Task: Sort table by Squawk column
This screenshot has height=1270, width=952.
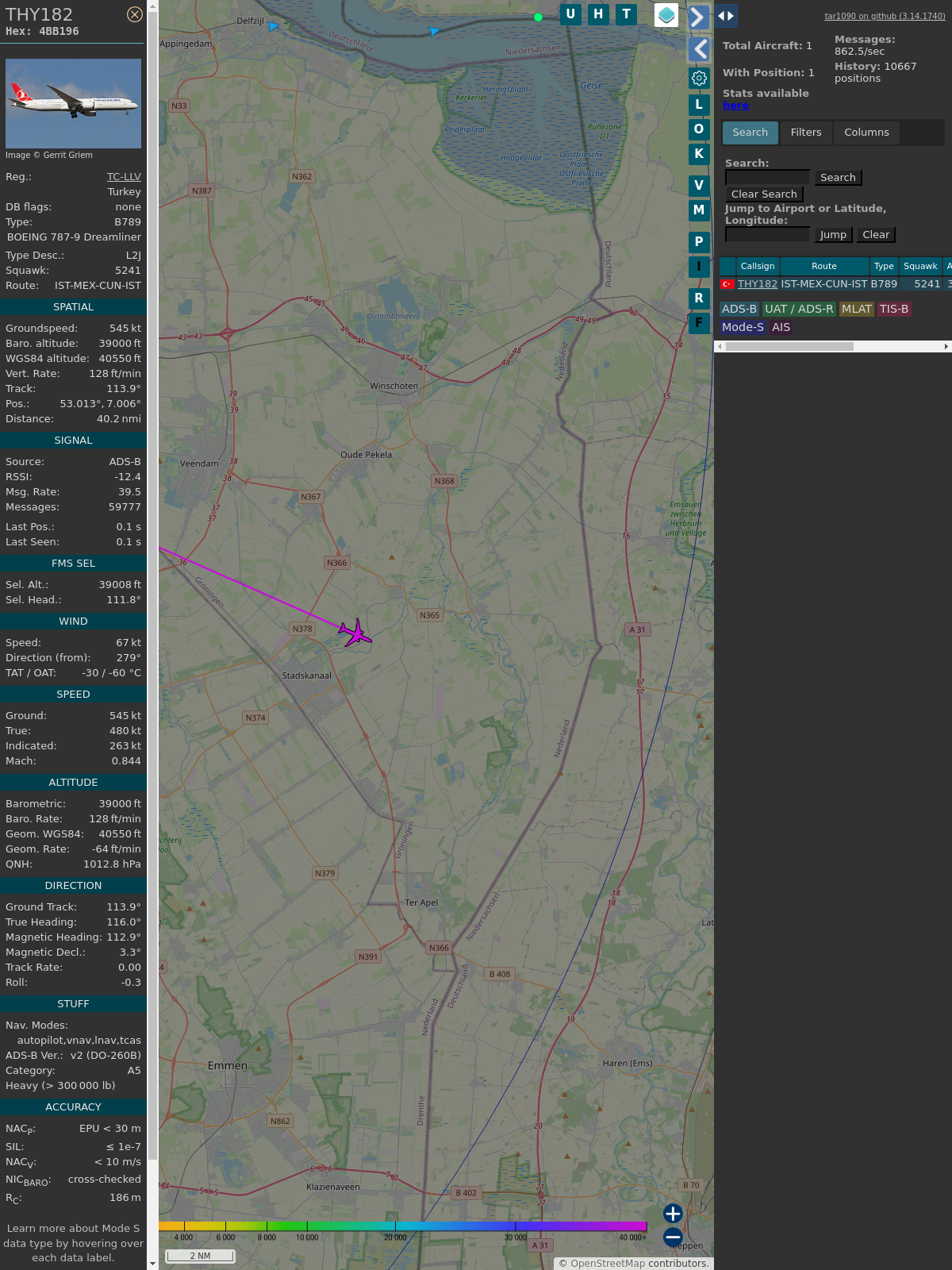Action: click(x=920, y=267)
